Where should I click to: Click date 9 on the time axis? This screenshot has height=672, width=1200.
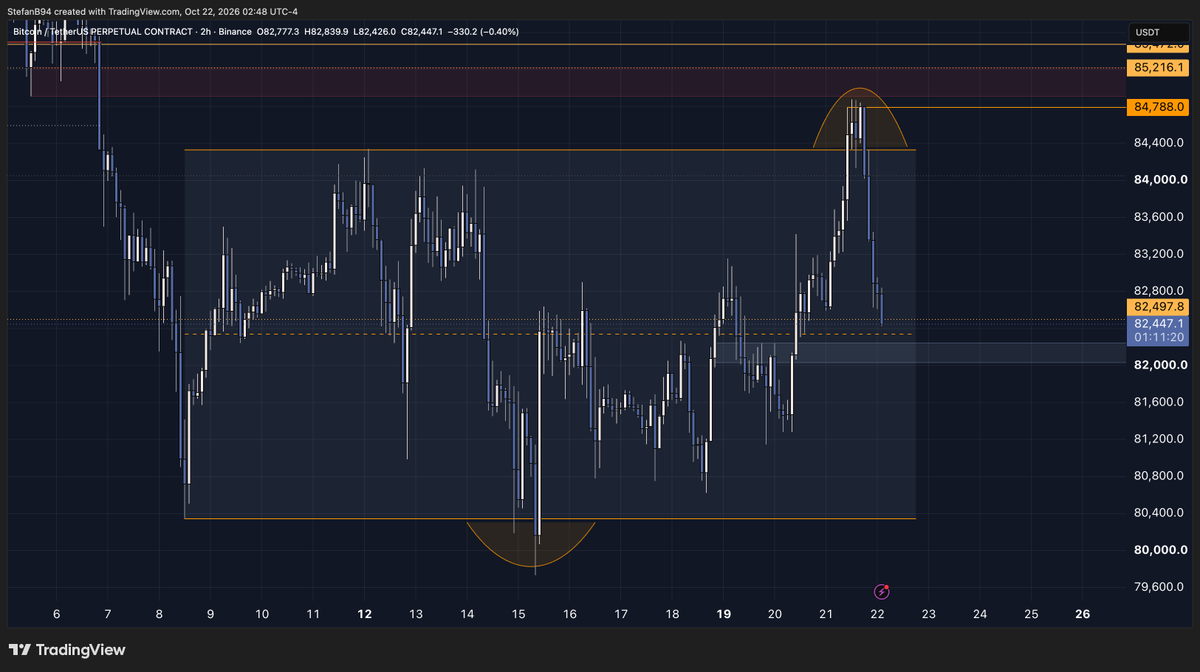210,614
